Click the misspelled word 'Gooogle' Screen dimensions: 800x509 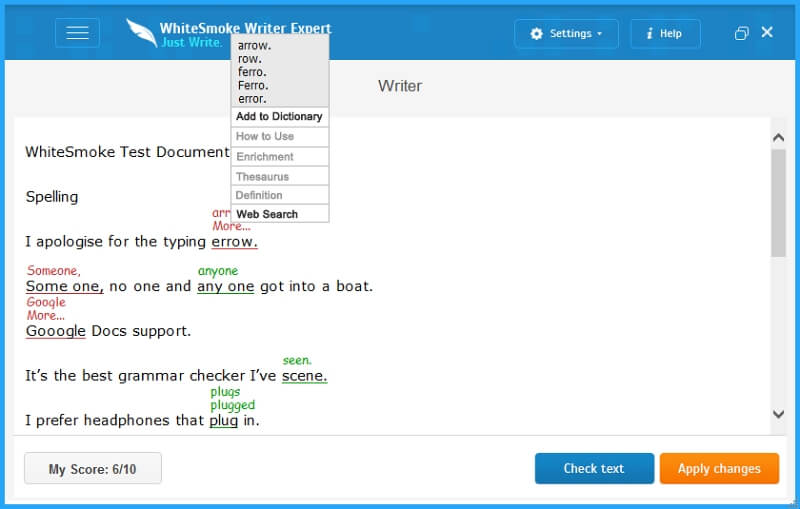point(56,331)
